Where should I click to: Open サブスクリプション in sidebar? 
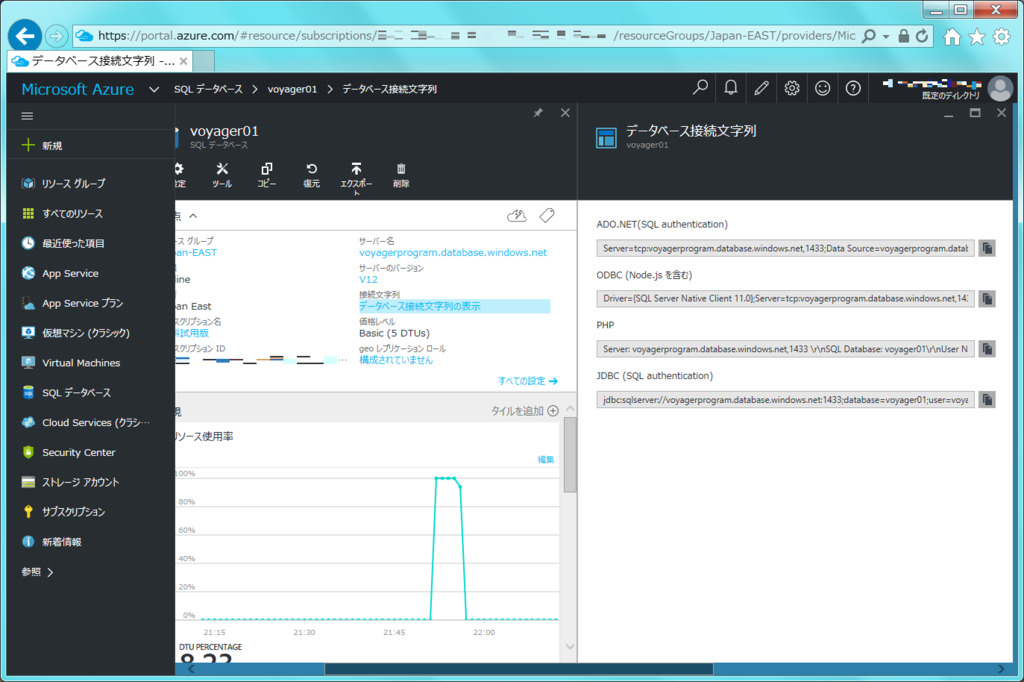88,512
